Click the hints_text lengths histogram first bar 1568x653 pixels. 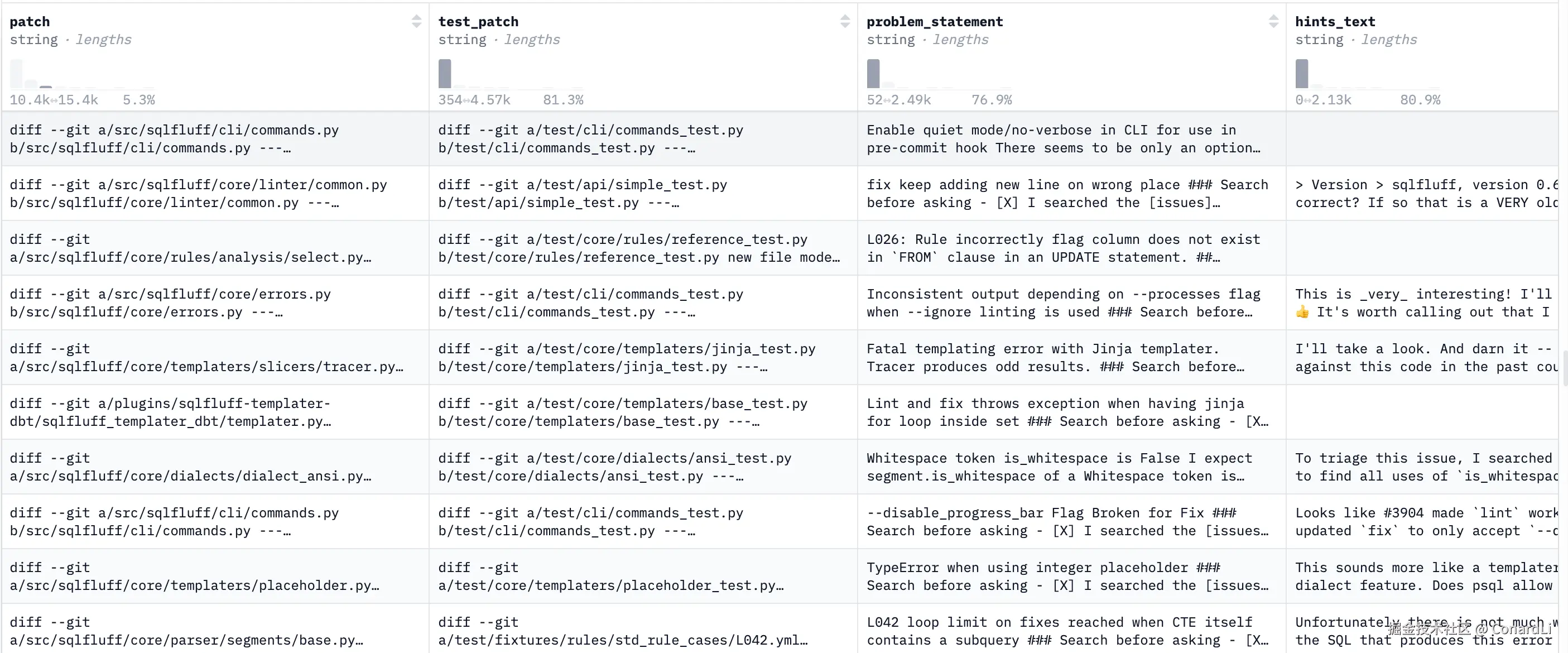1301,73
